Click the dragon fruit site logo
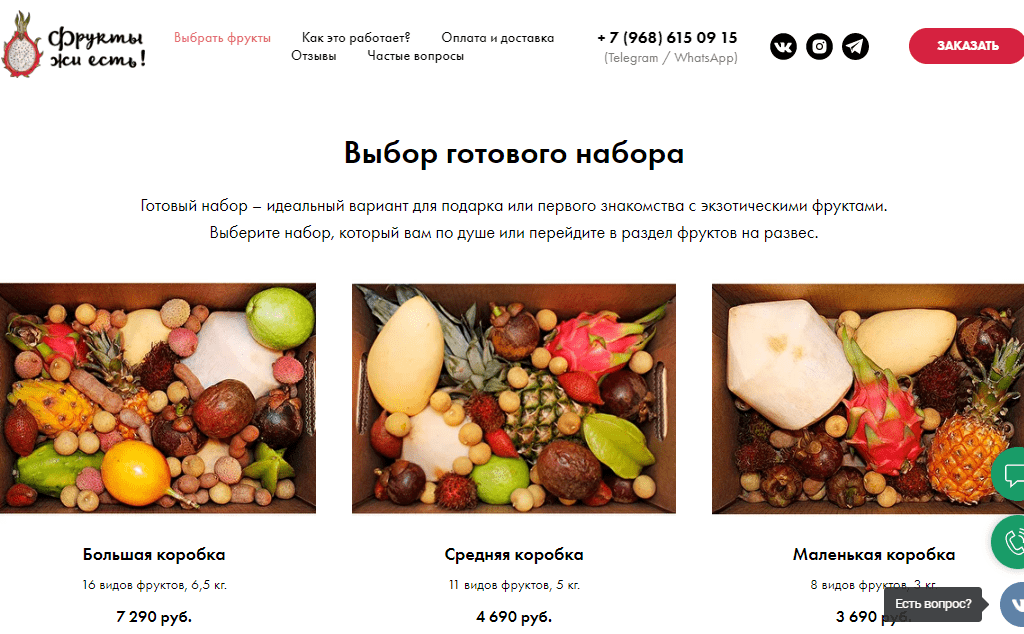The width and height of the screenshot is (1024, 634). click(x=74, y=45)
